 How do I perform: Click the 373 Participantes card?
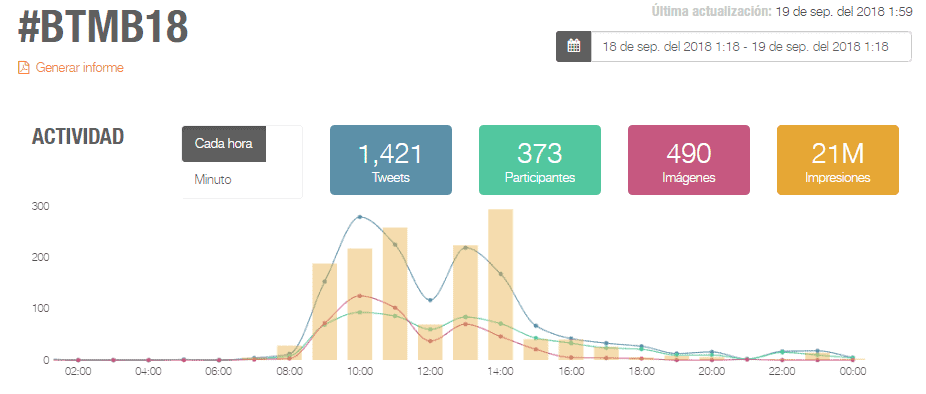click(540, 160)
